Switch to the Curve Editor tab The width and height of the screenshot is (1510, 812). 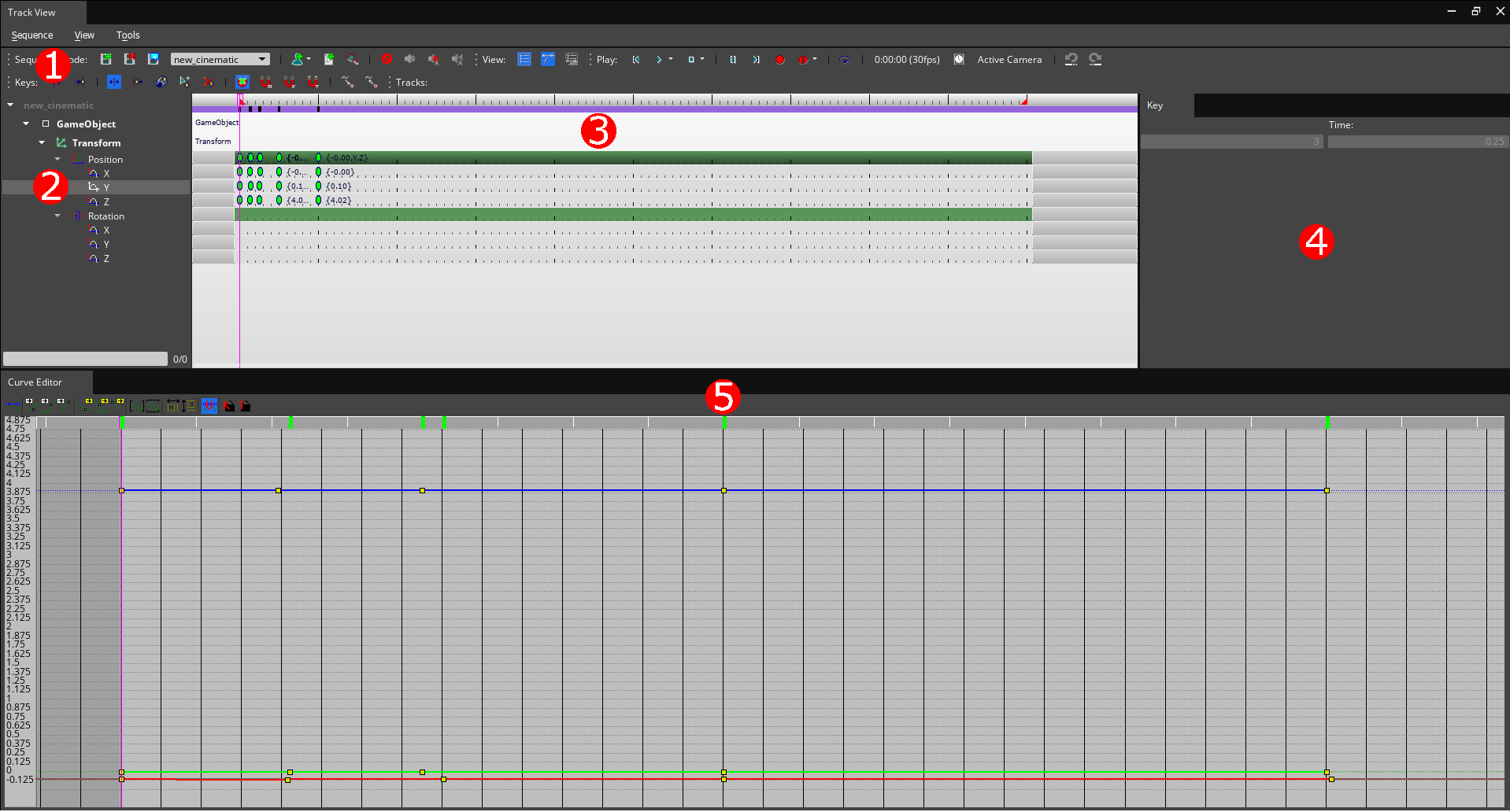tap(35, 382)
